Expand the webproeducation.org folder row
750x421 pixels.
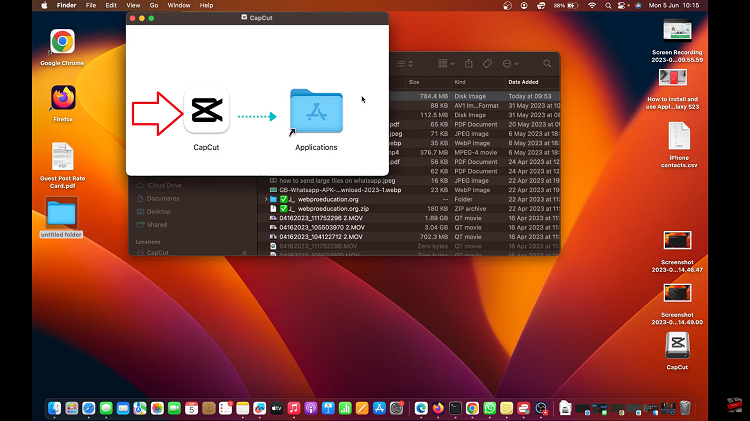[266, 199]
